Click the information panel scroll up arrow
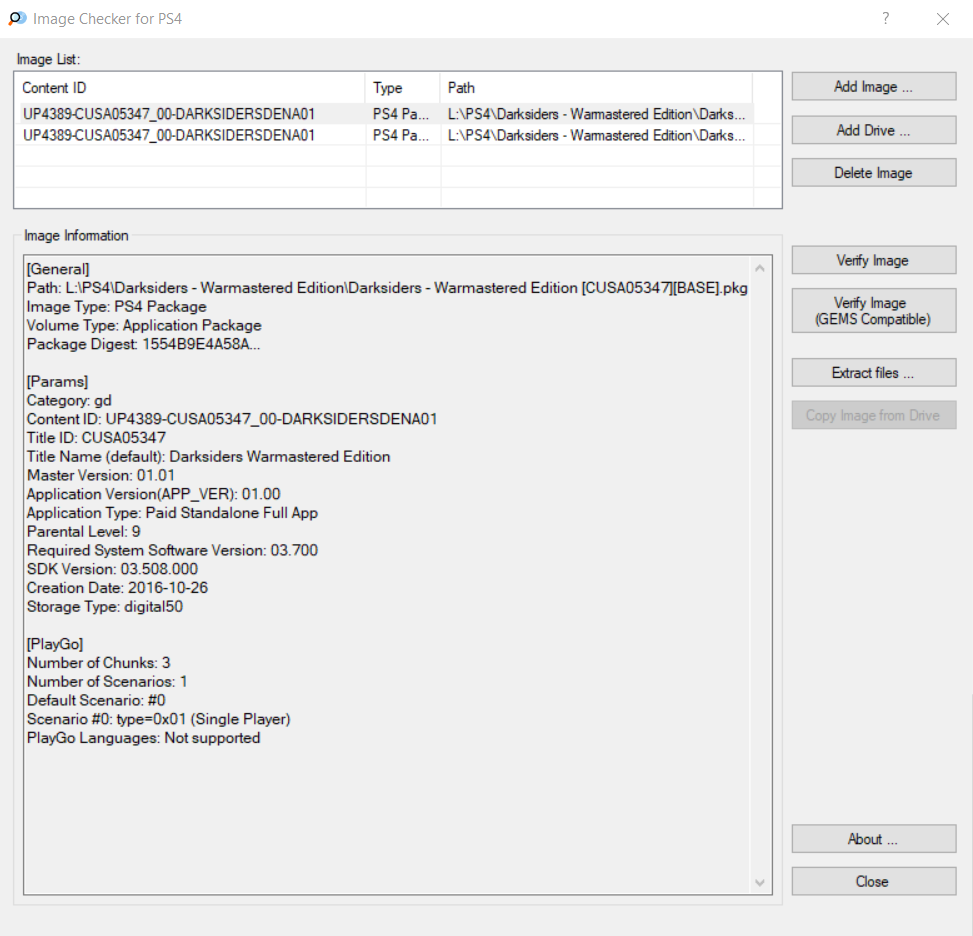 (760, 268)
